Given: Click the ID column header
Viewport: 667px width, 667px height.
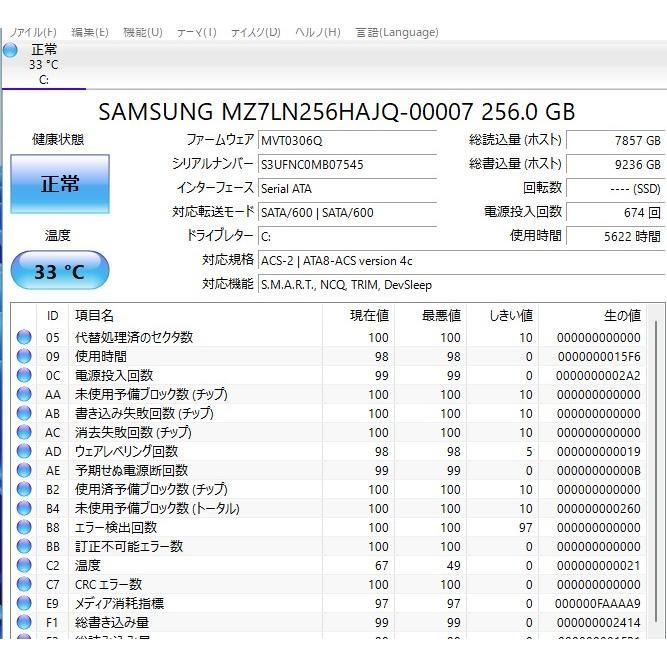Looking at the screenshot, I should tap(52, 316).
